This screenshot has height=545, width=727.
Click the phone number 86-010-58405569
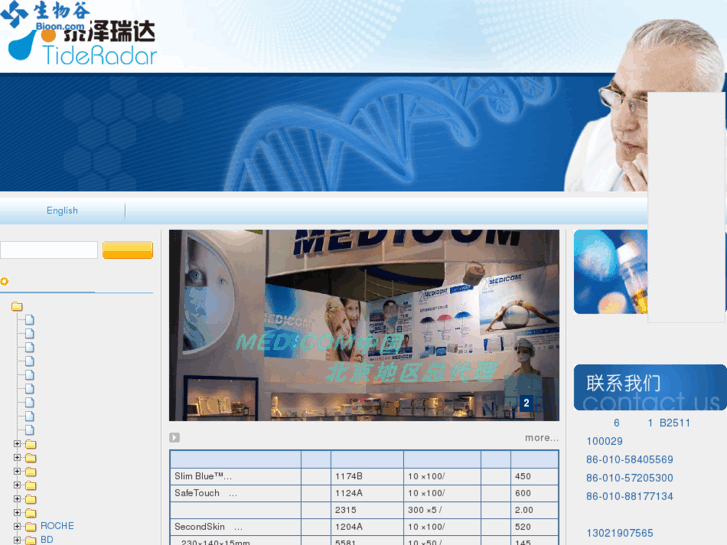click(630, 460)
